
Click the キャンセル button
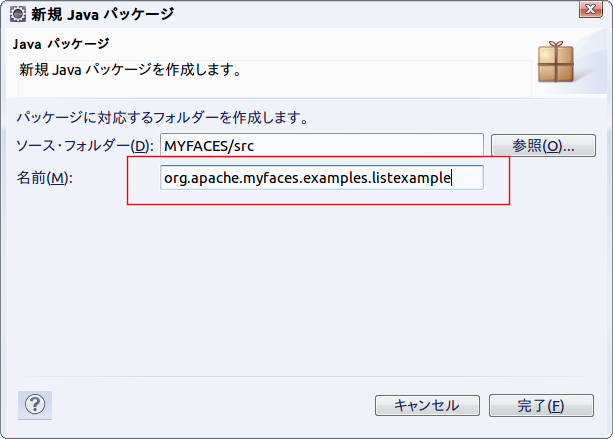(427, 405)
